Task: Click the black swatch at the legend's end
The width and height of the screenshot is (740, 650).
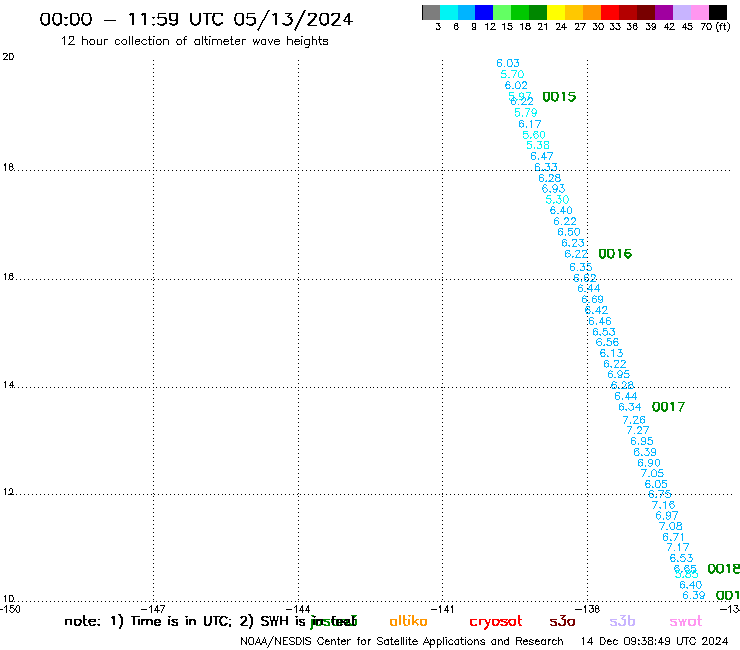Action: 718,12
